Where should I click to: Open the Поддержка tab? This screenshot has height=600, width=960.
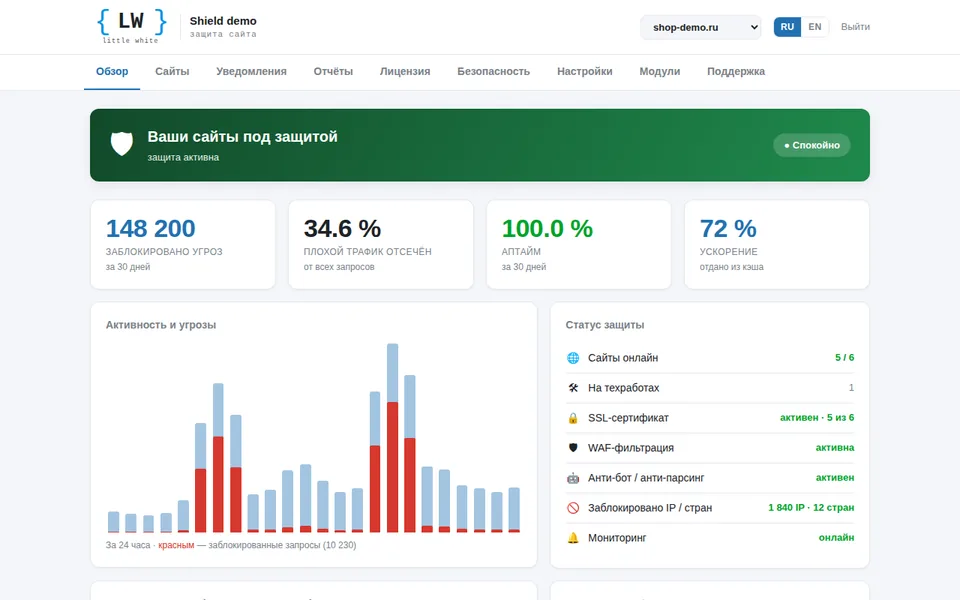pyautogui.click(x=736, y=72)
